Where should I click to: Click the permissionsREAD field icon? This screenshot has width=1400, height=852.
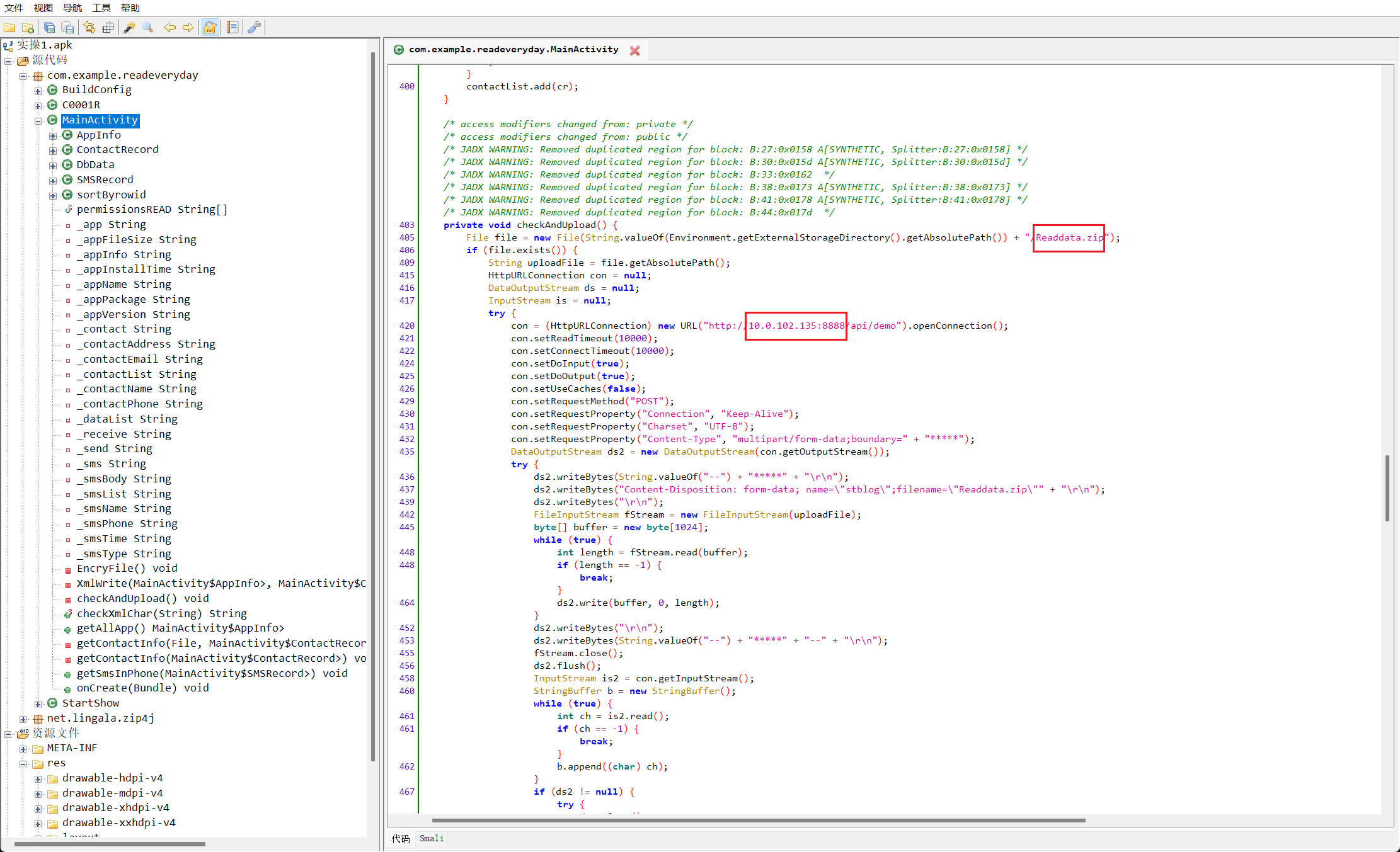[x=68, y=210]
